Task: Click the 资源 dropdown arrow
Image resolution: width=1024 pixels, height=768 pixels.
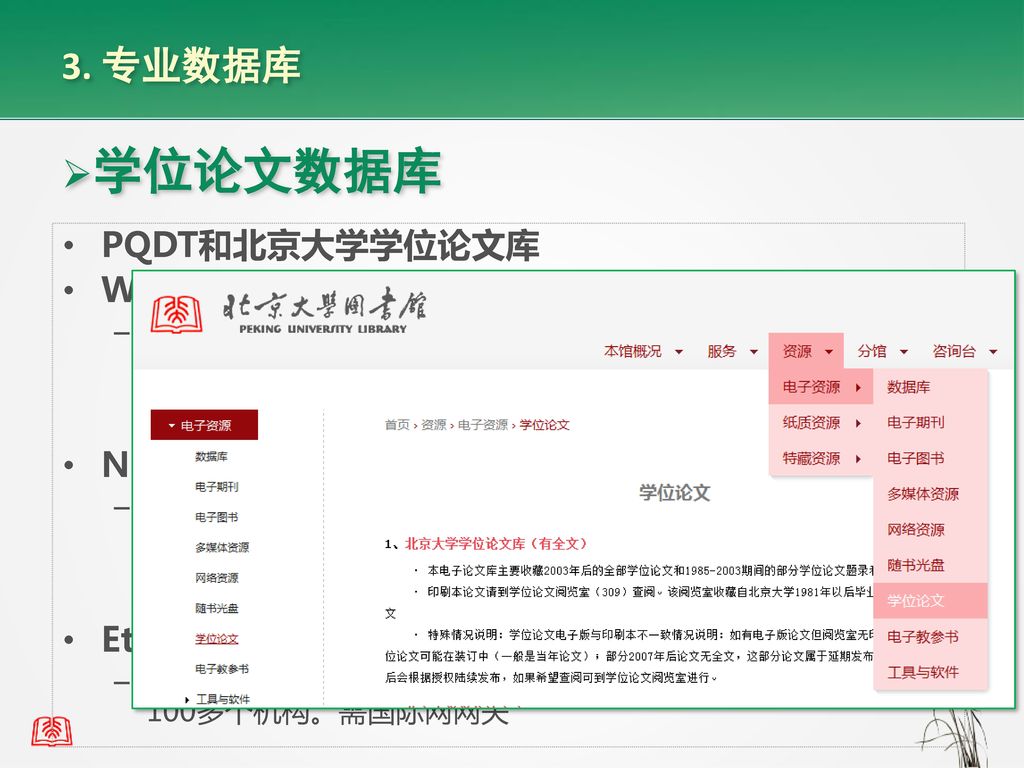Action: 829,352
